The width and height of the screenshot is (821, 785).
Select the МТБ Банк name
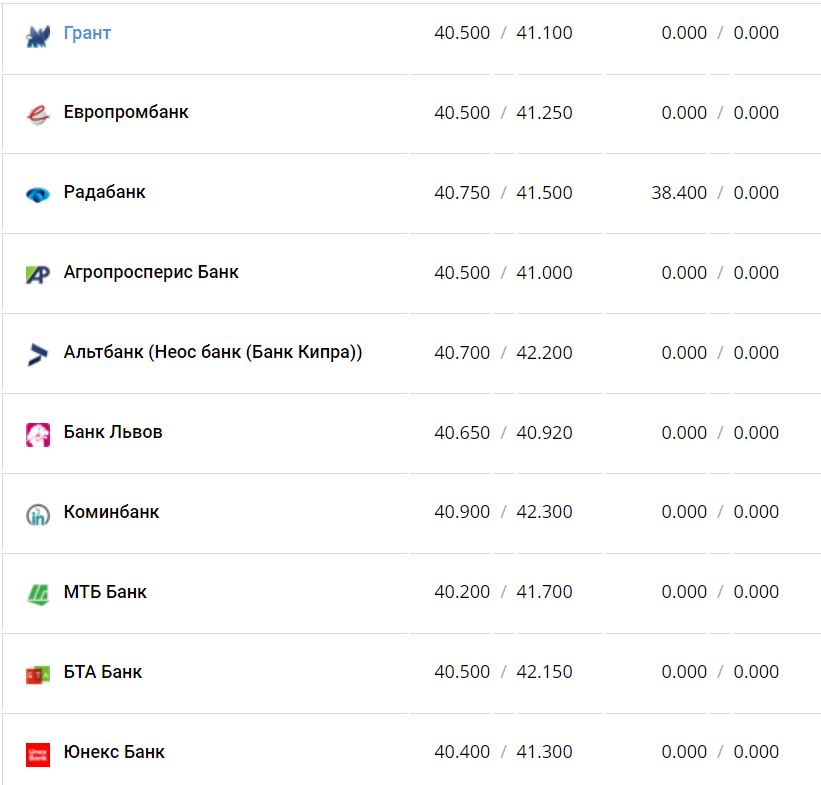tap(105, 592)
